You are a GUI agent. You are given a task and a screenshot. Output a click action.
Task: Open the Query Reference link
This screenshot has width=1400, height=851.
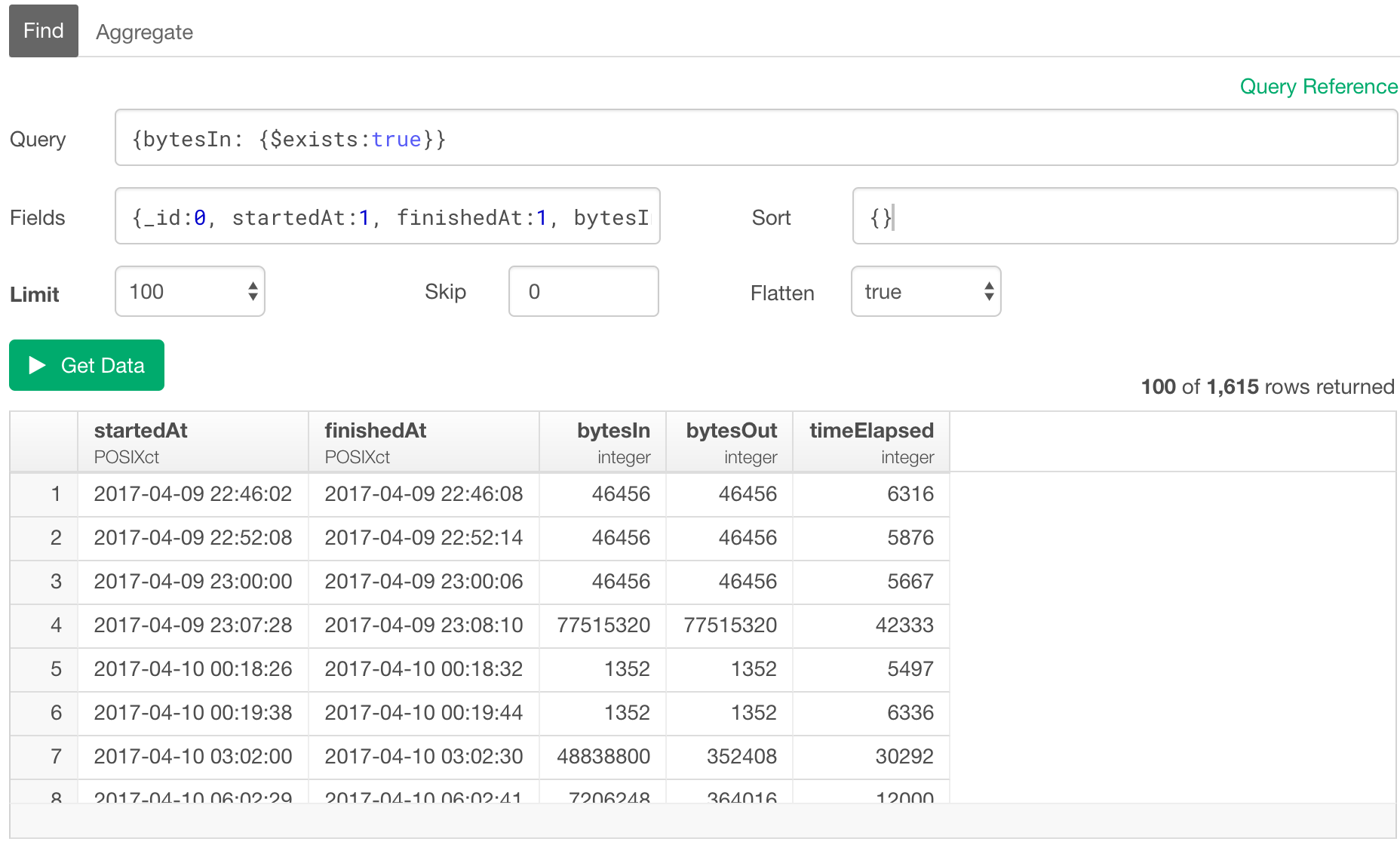click(x=1319, y=87)
